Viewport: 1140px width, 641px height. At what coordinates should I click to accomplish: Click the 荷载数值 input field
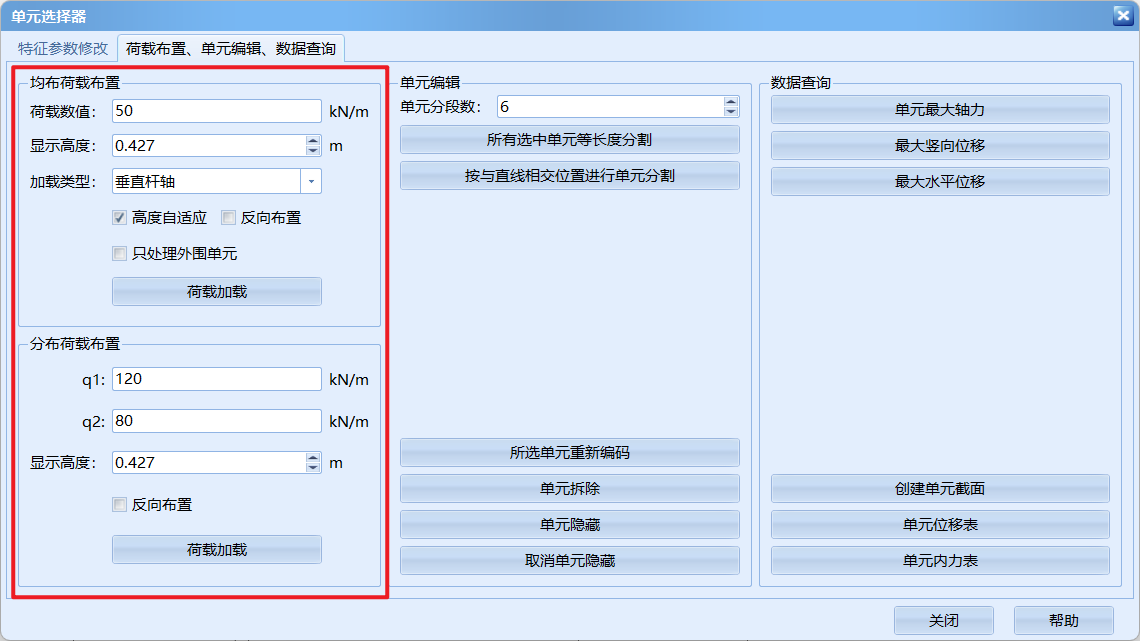coord(216,111)
